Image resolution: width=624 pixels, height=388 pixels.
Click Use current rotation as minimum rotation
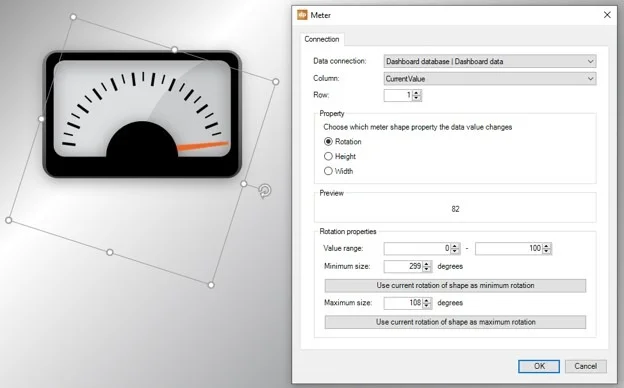pos(455,285)
